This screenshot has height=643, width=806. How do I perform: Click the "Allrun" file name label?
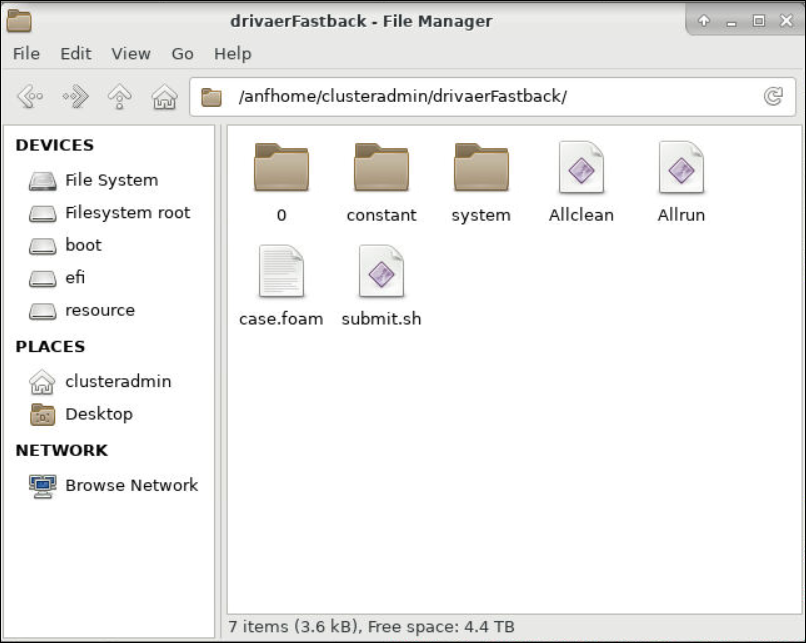[x=681, y=215]
